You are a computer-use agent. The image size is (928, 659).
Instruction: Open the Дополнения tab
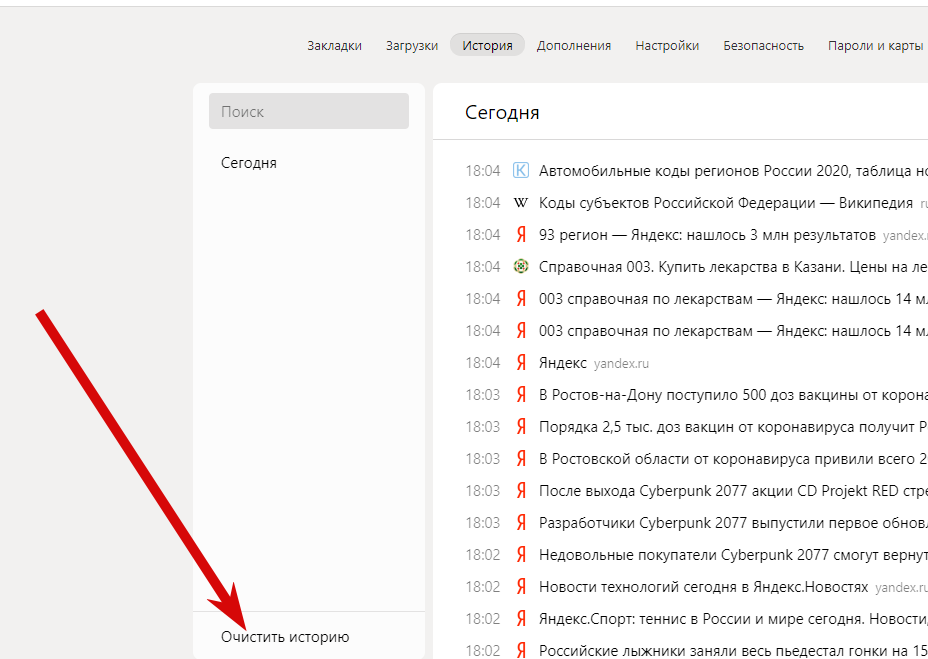573,46
